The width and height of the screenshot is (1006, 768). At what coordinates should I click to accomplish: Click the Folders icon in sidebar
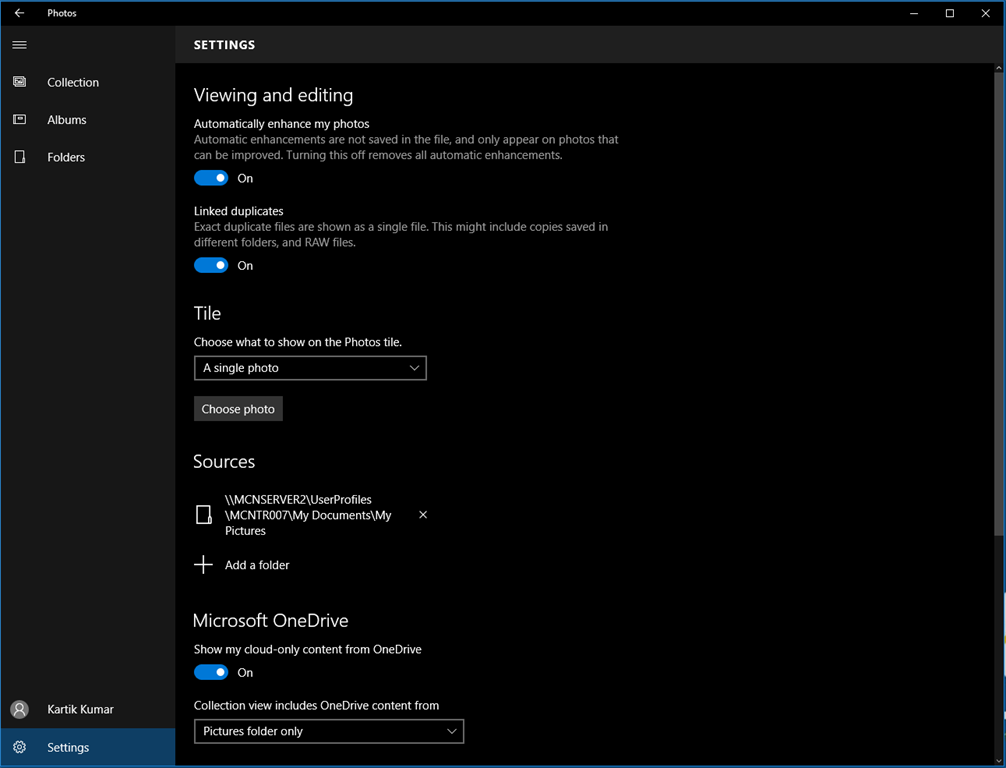(x=19, y=157)
